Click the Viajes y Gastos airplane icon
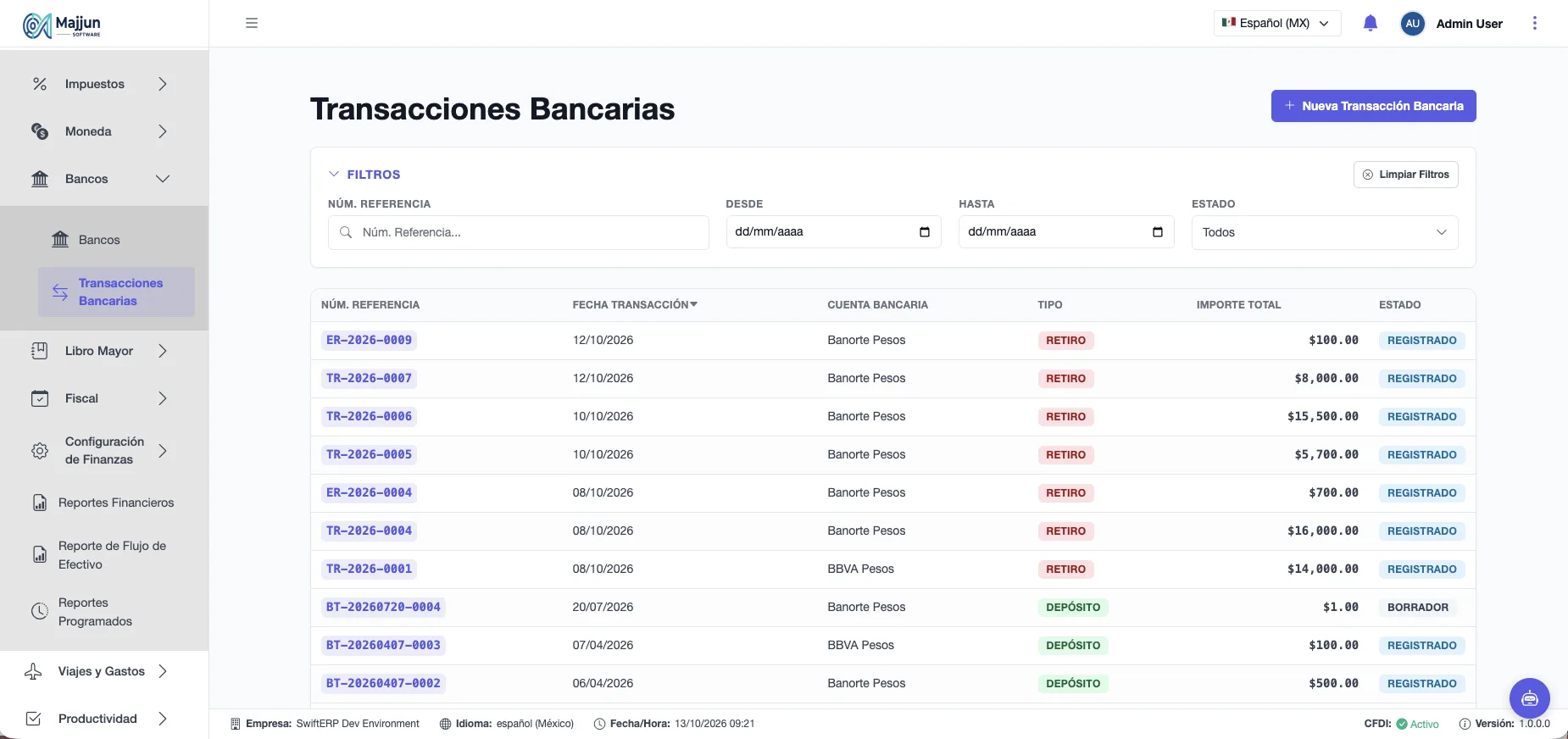The width and height of the screenshot is (1568, 739). [x=33, y=671]
